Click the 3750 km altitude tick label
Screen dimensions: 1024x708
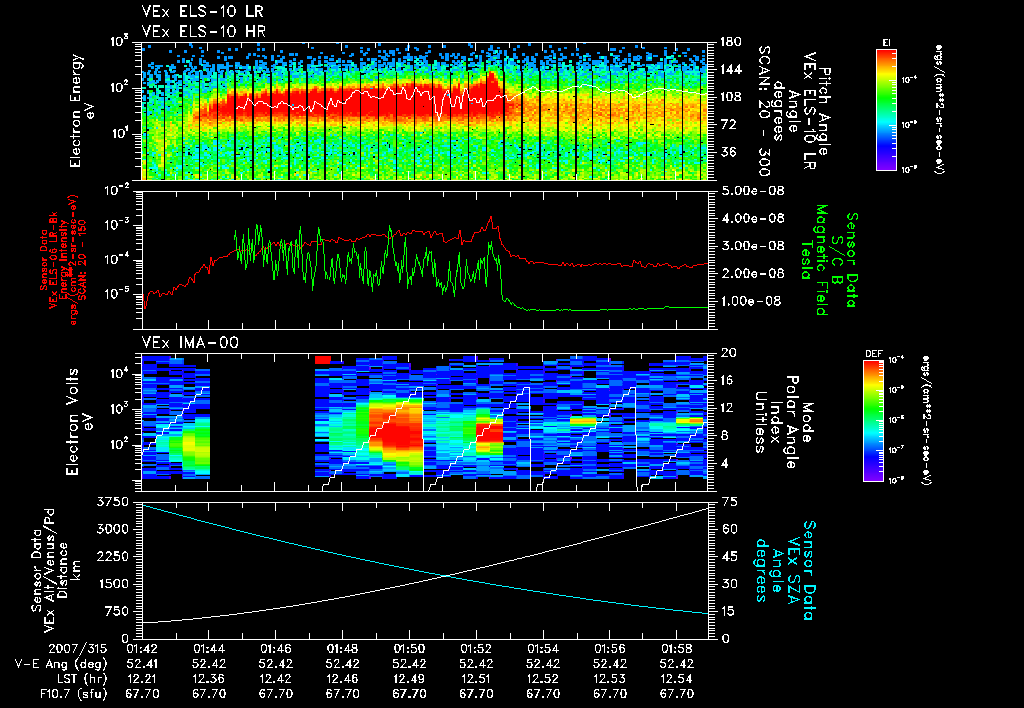pos(113,502)
